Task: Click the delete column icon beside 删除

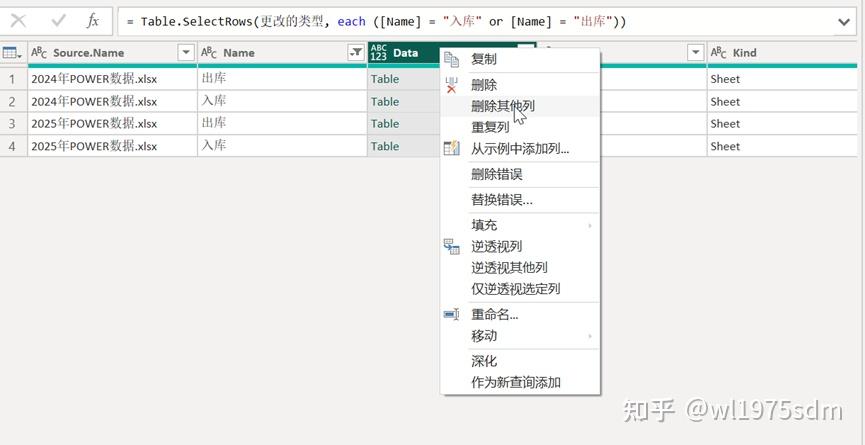Action: point(451,85)
